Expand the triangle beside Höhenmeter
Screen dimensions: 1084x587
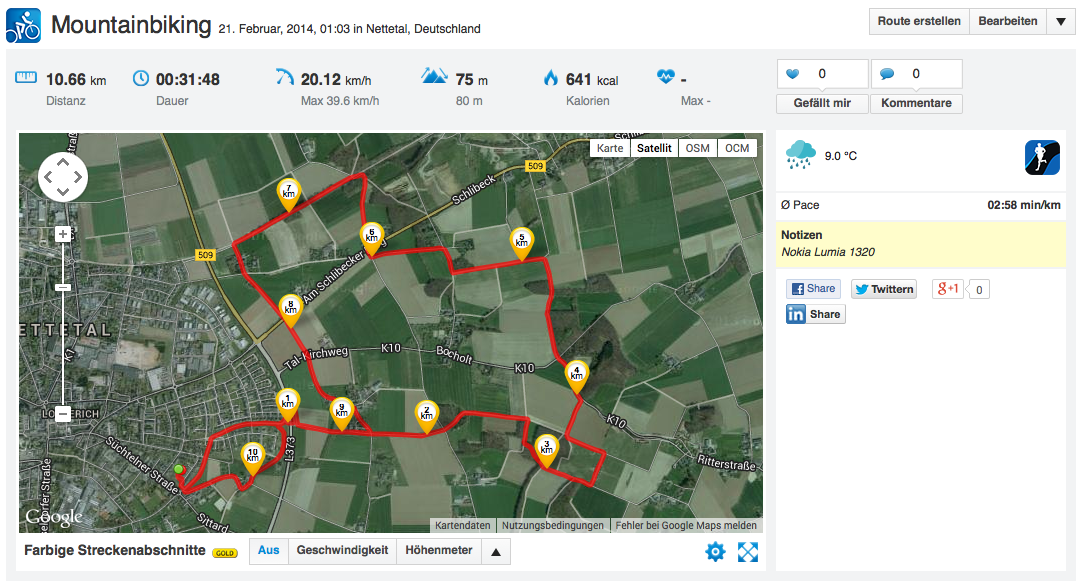(496, 552)
